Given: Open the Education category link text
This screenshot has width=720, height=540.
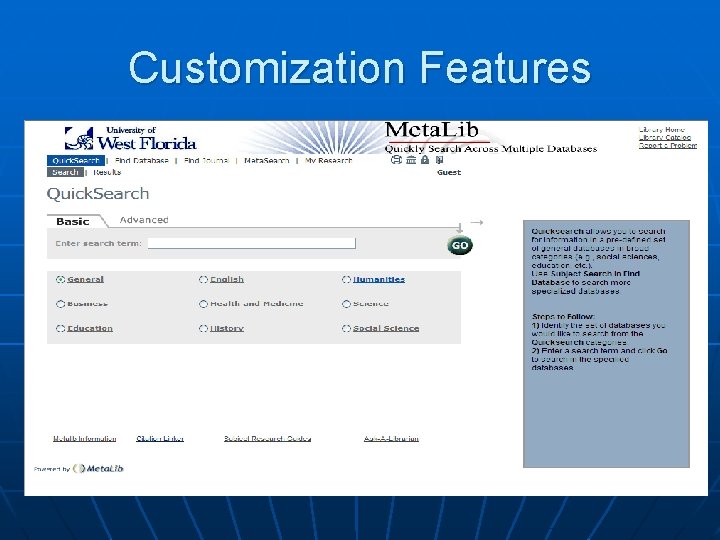Looking at the screenshot, I should (x=90, y=328).
